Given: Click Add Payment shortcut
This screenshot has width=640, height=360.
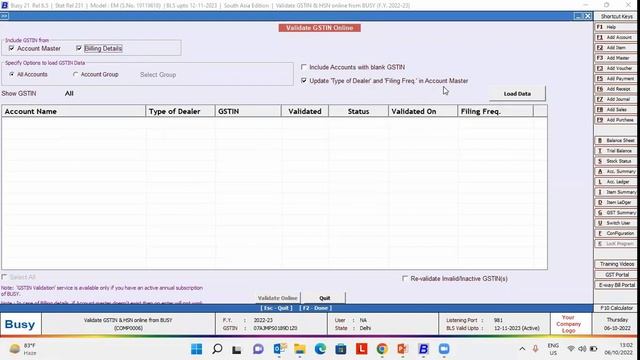Looking at the screenshot, I should coord(616,78).
